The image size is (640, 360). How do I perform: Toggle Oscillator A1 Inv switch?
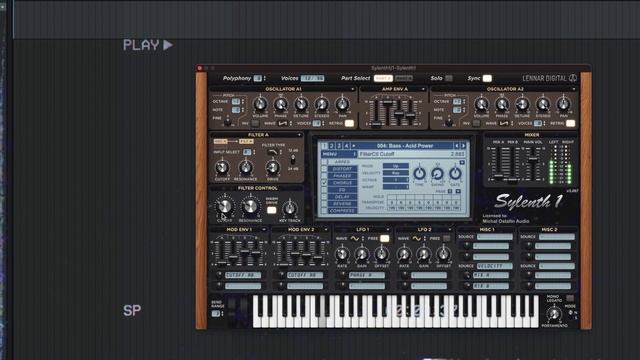[255, 123]
